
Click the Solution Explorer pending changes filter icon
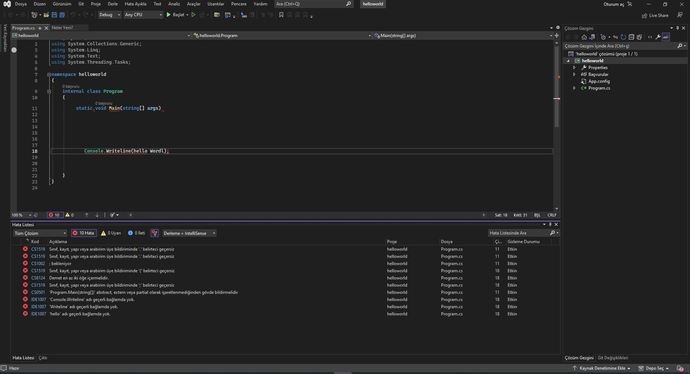pyautogui.click(x=604, y=37)
